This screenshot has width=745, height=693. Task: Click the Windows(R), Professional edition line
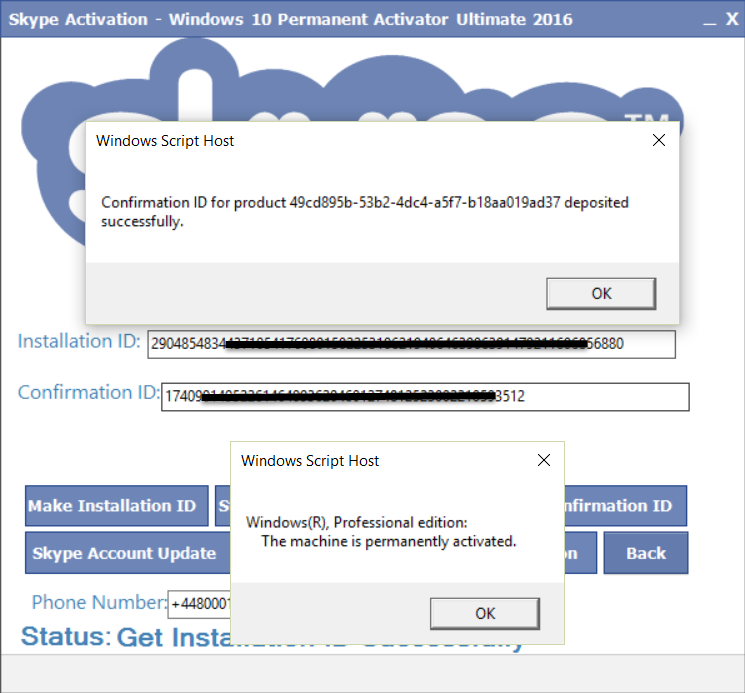click(x=356, y=522)
